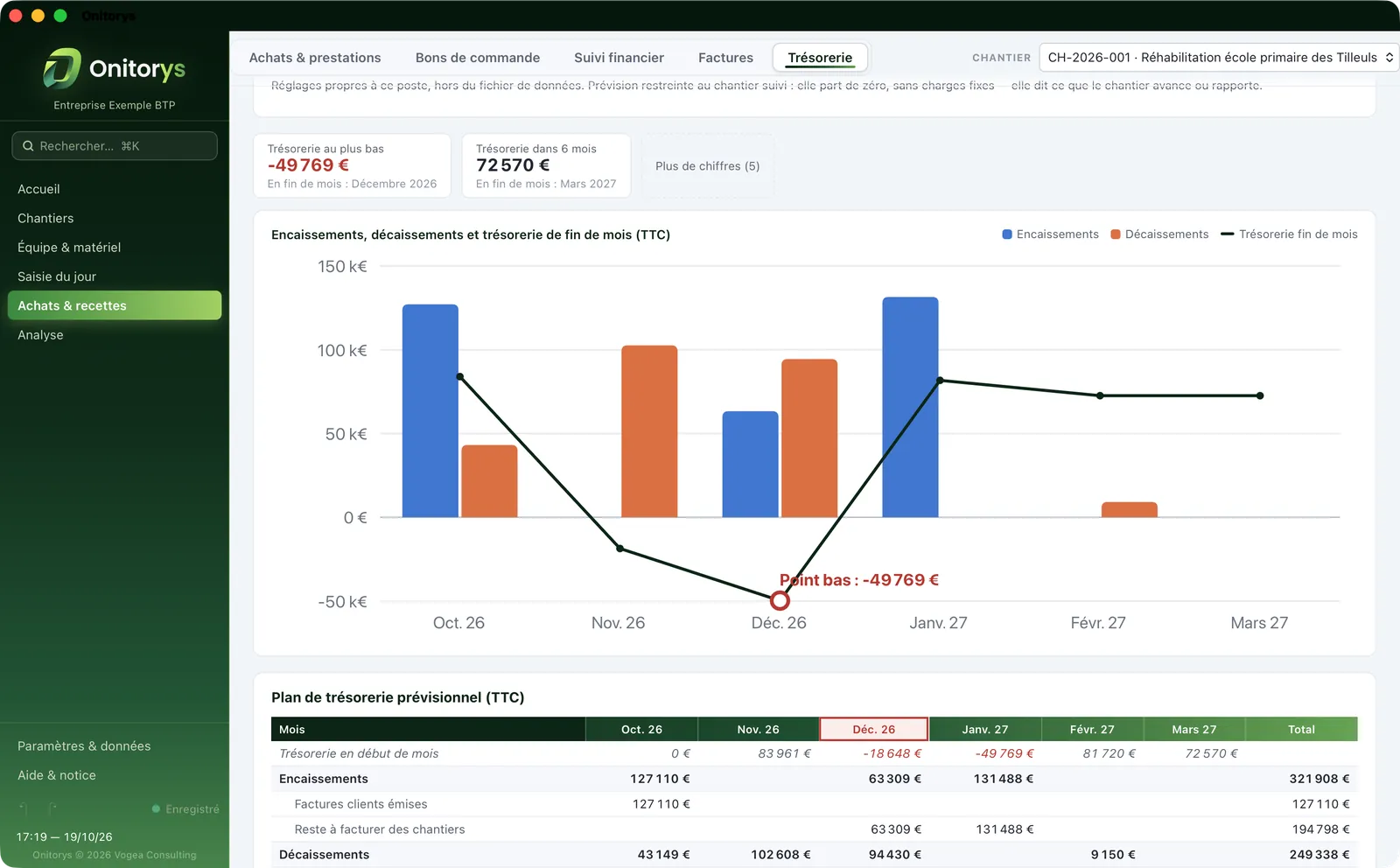This screenshot has height=868, width=1400.
Task: Switch to the Suivi financier tab
Action: pyautogui.click(x=619, y=58)
